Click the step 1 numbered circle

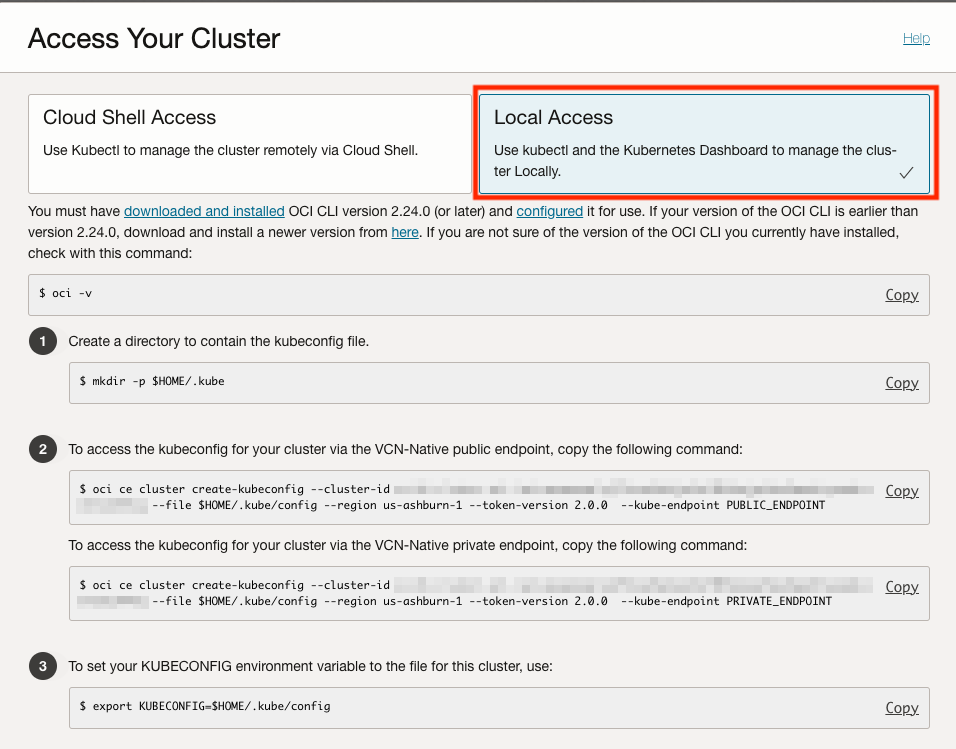click(42, 341)
